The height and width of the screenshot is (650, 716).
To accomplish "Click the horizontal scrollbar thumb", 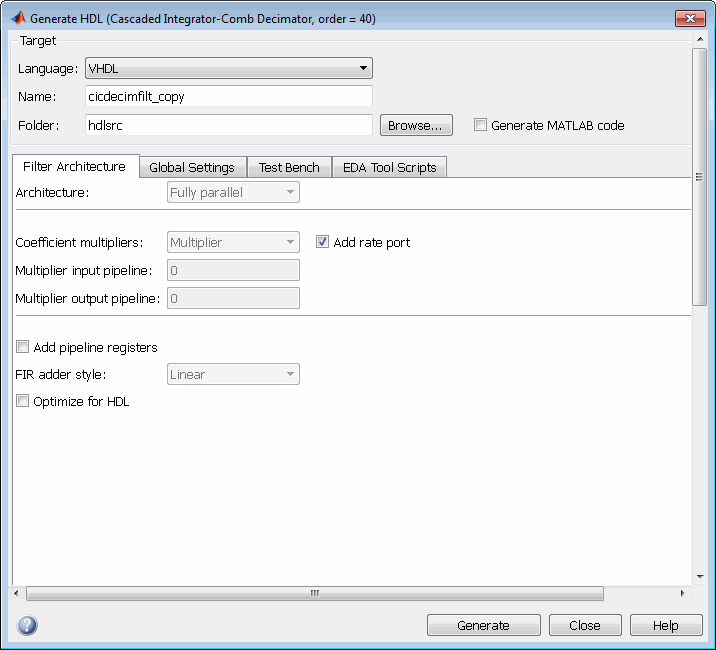I will click(315, 593).
